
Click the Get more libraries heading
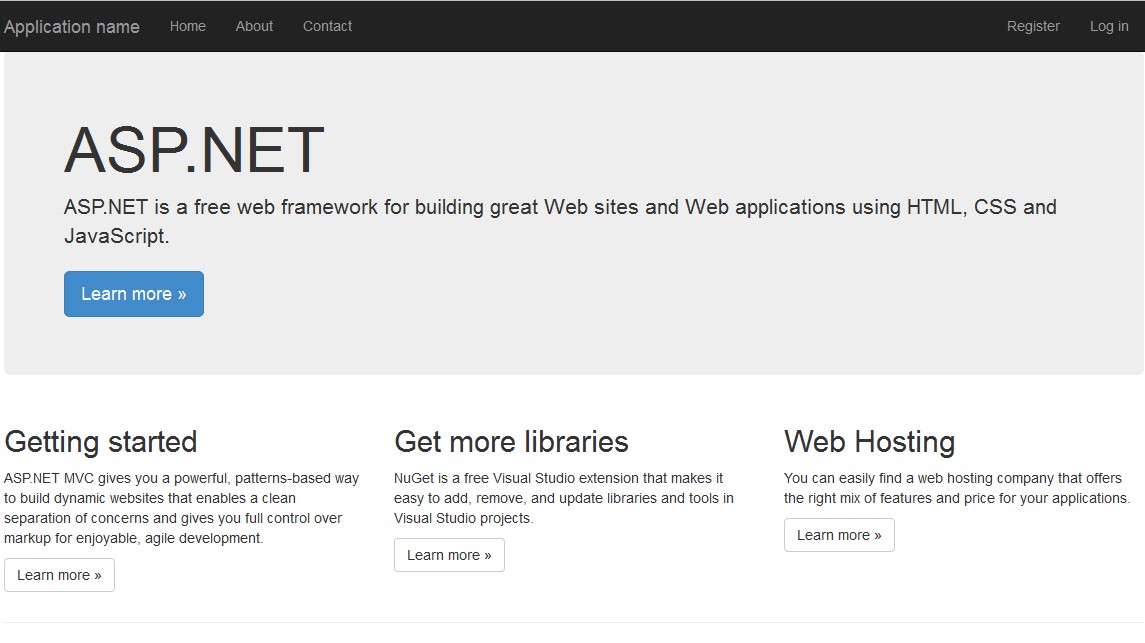coord(511,442)
